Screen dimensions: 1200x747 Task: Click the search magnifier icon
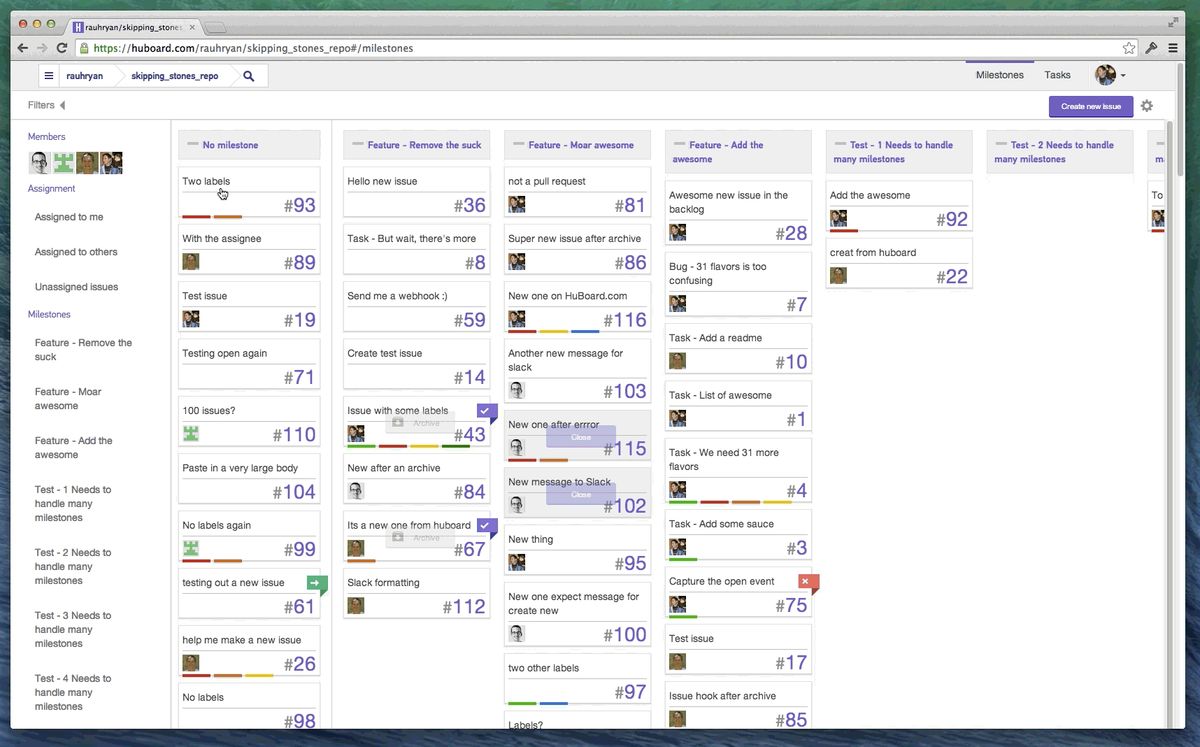click(249, 76)
